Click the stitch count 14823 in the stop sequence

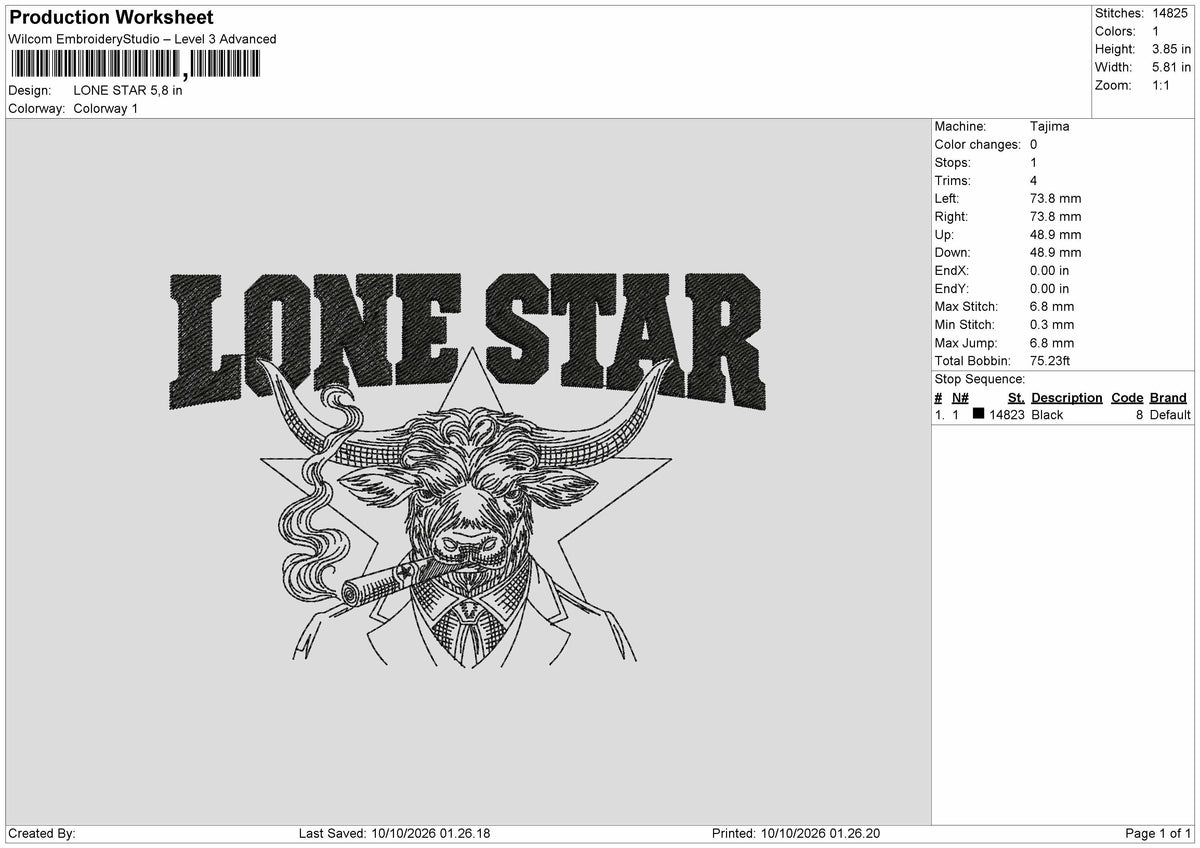coord(1006,414)
